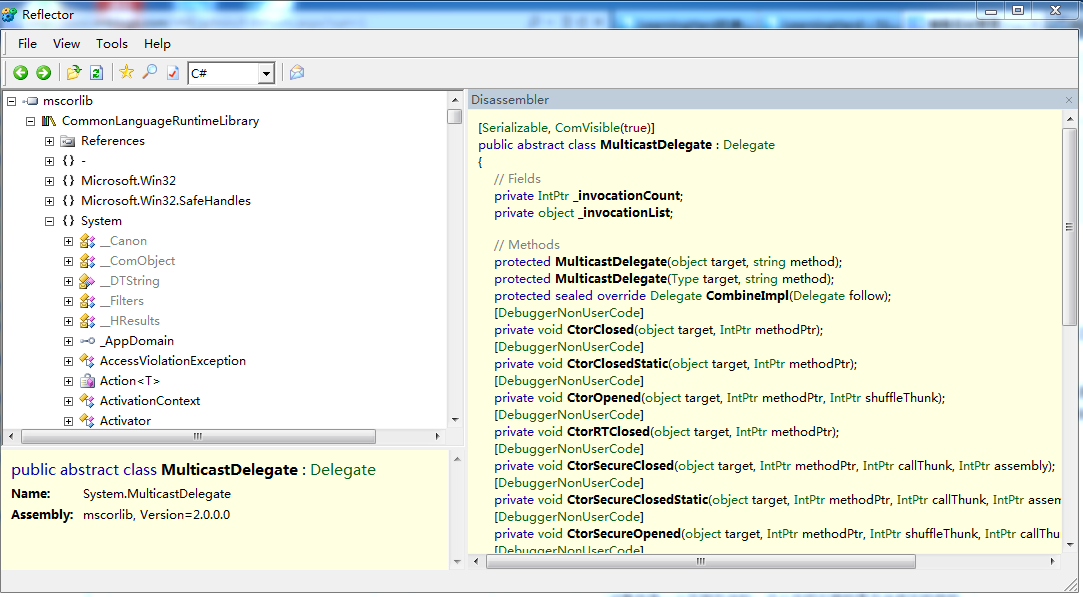Viewport: 1083px width, 597px height.
Task: Open Search with the magnifier icon
Action: [x=149, y=73]
